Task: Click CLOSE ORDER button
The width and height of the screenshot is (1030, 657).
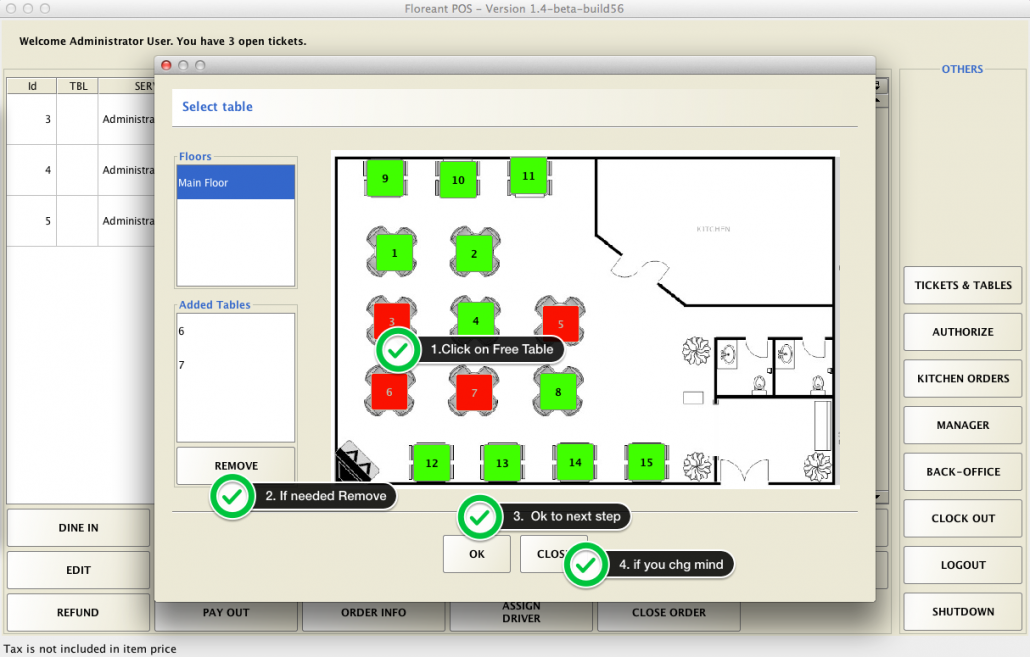Action: pos(669,613)
